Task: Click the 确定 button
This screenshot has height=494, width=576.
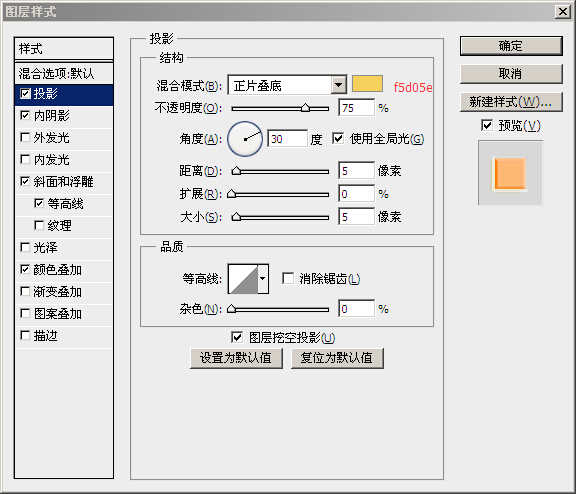Action: pyautogui.click(x=511, y=46)
